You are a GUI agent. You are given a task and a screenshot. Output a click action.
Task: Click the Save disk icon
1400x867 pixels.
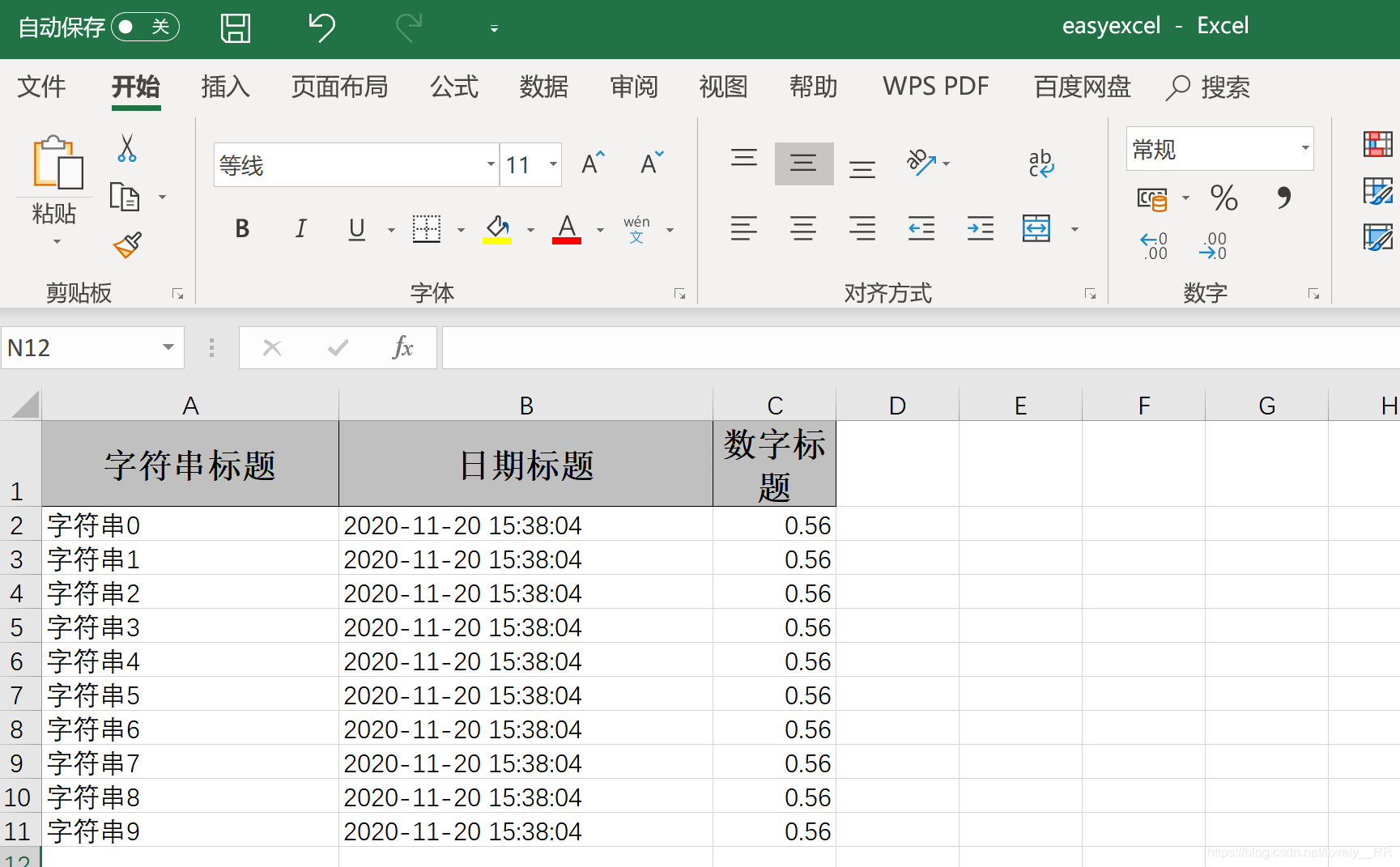coord(236,28)
